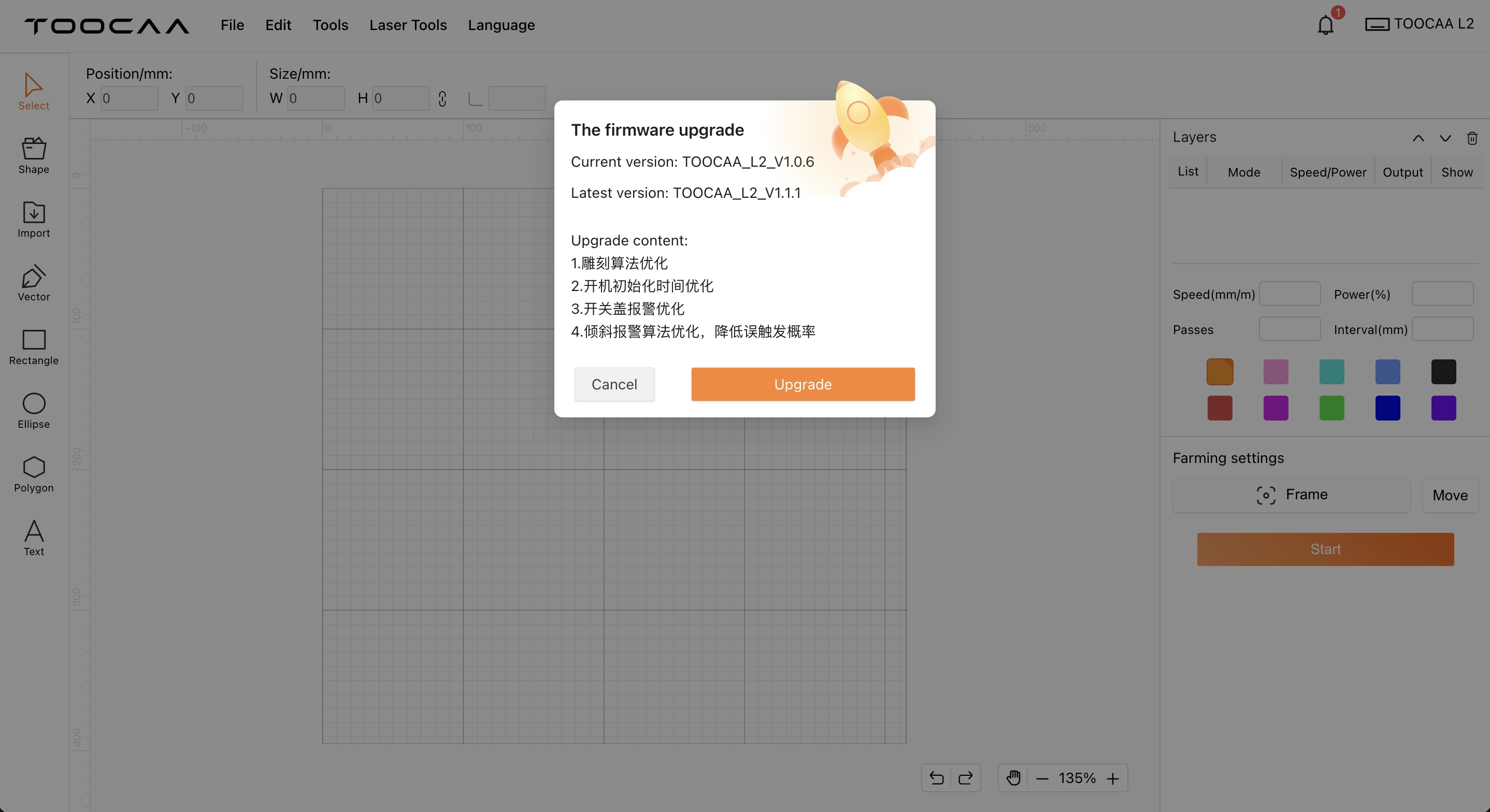Open the Laser Tools menu
Image resolution: width=1490 pixels, height=812 pixels.
tap(408, 25)
